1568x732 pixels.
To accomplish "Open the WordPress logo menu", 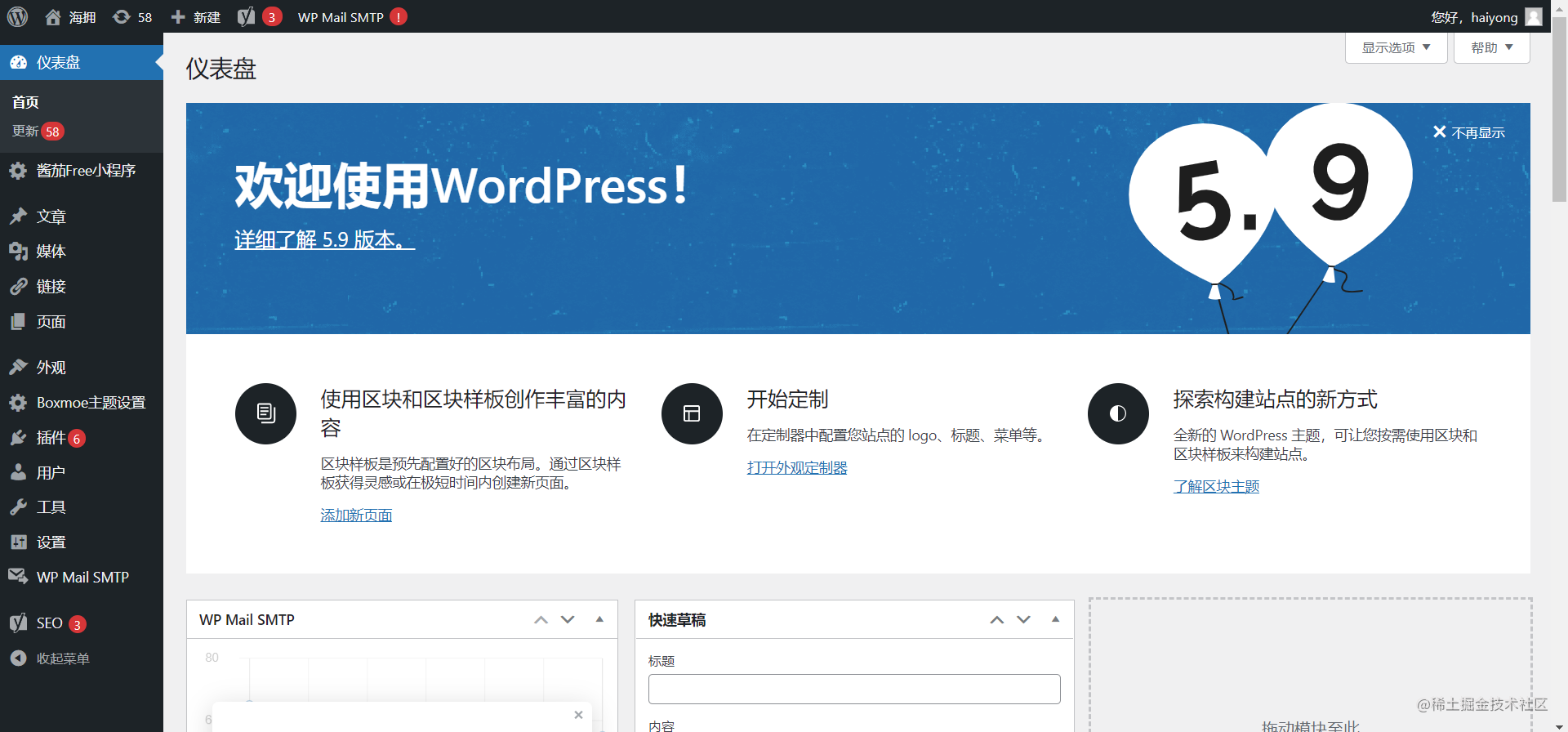I will (18, 16).
